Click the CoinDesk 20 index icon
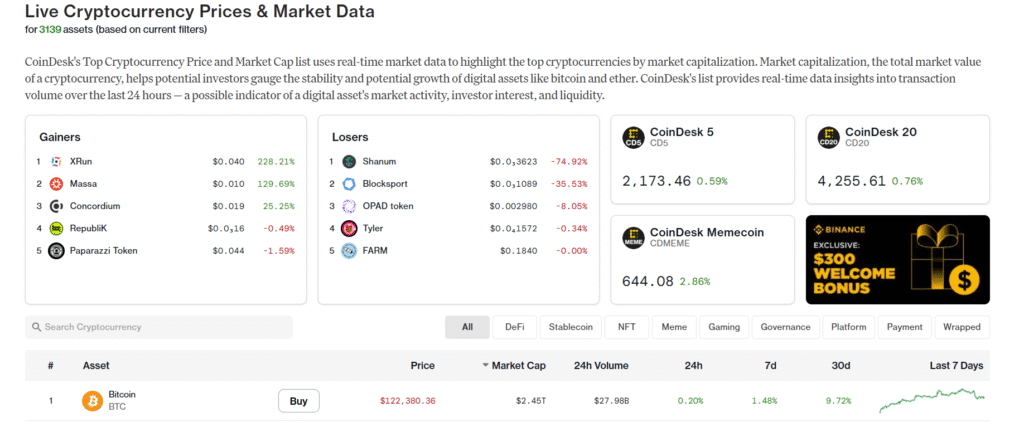Image resolution: width=1024 pixels, height=427 pixels. pyautogui.click(x=828, y=138)
